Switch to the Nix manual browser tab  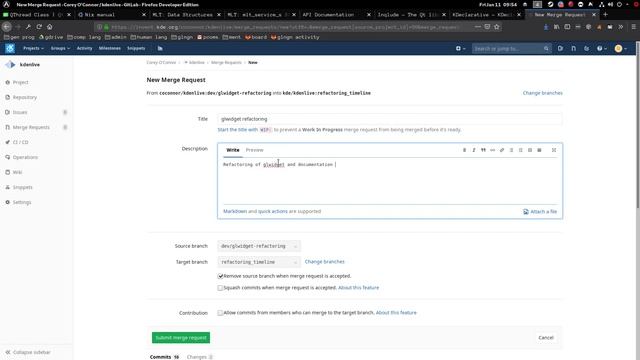(112, 14)
